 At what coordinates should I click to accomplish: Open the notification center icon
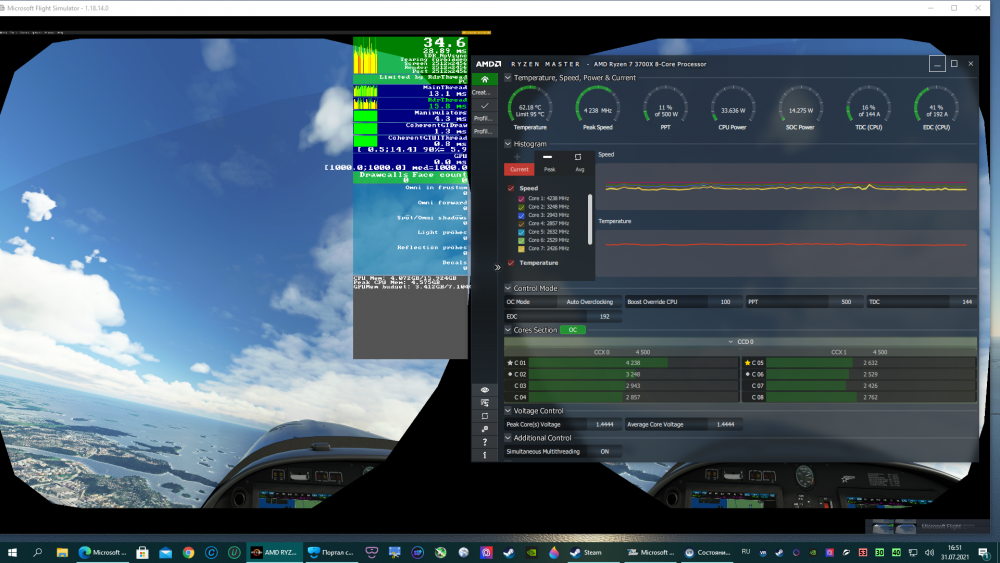(x=983, y=553)
